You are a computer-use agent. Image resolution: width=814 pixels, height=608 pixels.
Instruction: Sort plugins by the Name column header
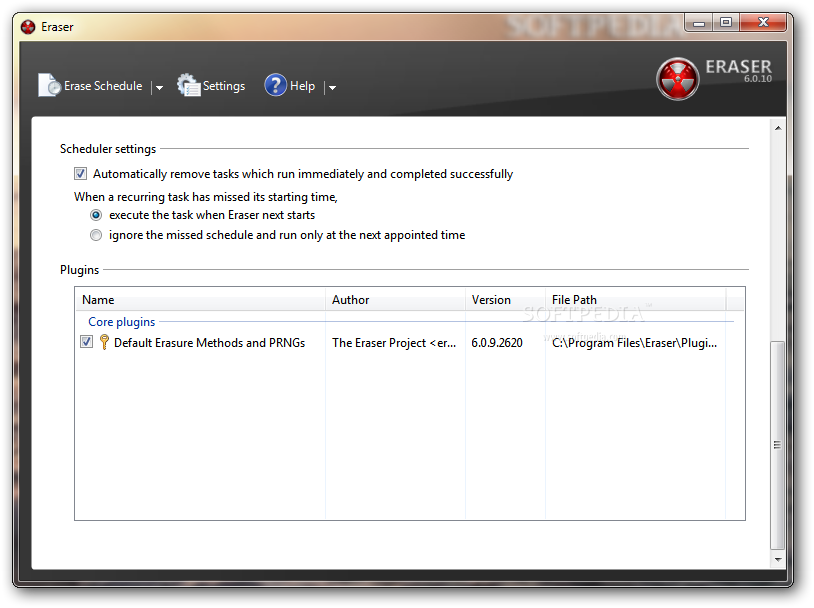click(x=200, y=300)
